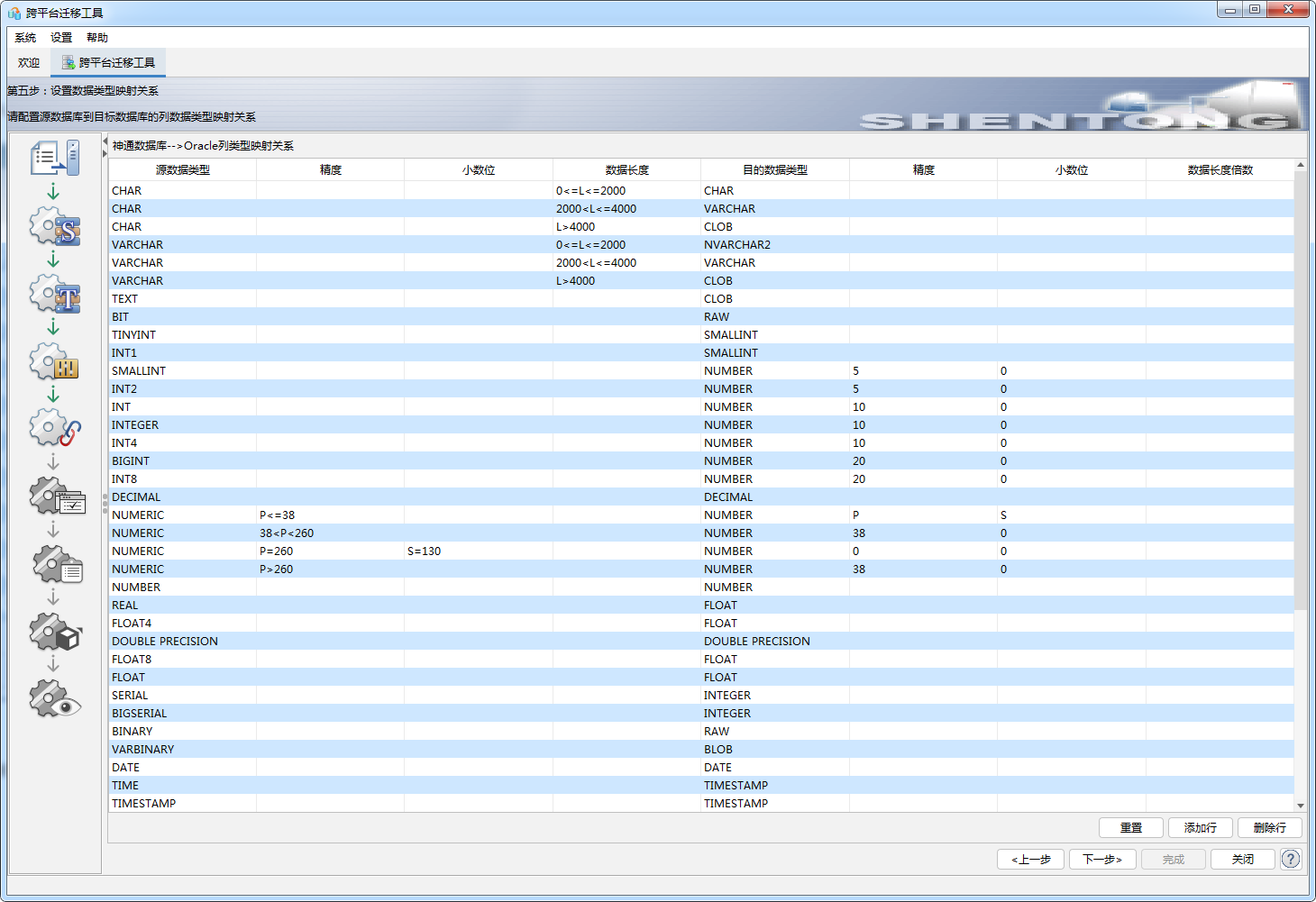The width and height of the screenshot is (1316, 902).
Task: Click the gear icon with cube
Action: (x=56, y=632)
